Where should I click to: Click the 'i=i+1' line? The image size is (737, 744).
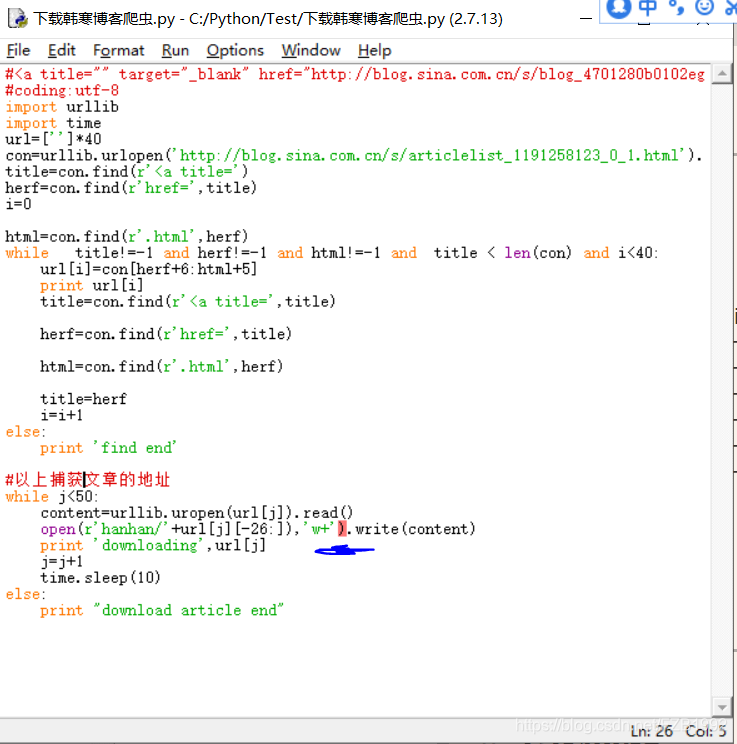pyautogui.click(x=62, y=415)
